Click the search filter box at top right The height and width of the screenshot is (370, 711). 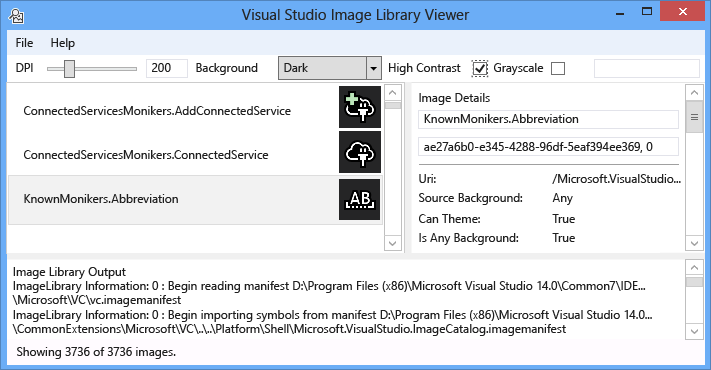(x=647, y=68)
